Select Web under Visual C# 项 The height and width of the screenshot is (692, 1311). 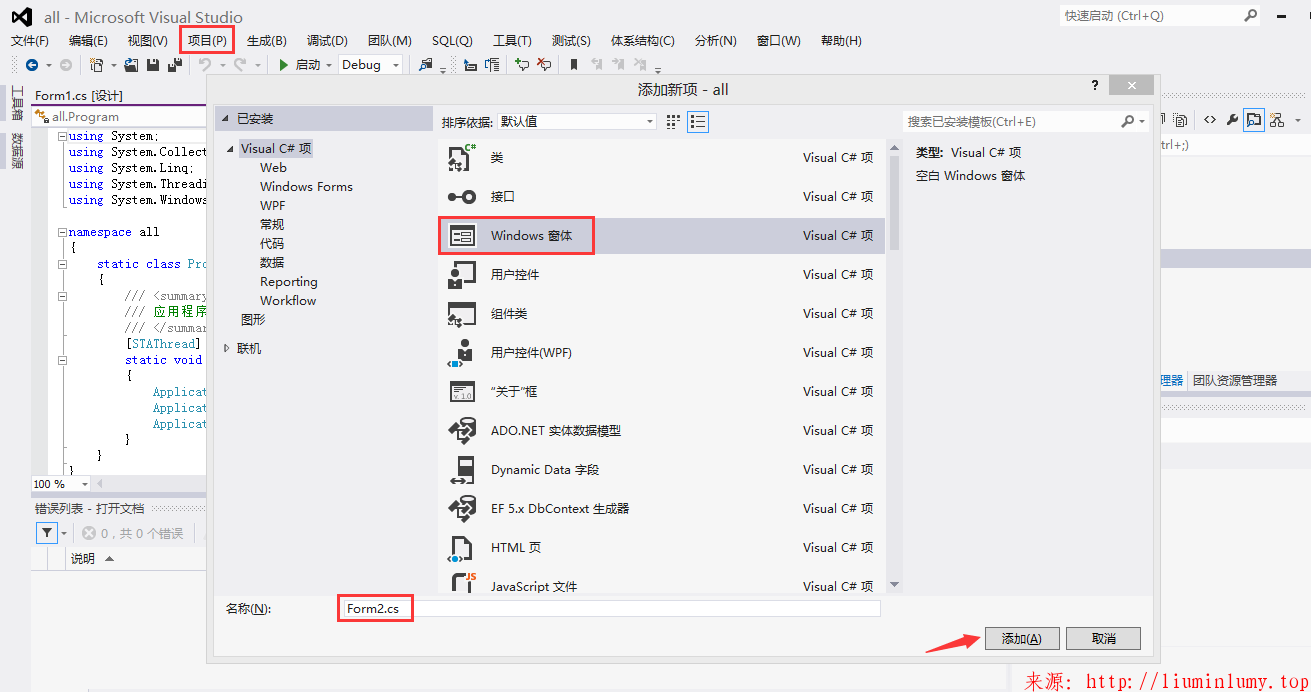point(273,168)
